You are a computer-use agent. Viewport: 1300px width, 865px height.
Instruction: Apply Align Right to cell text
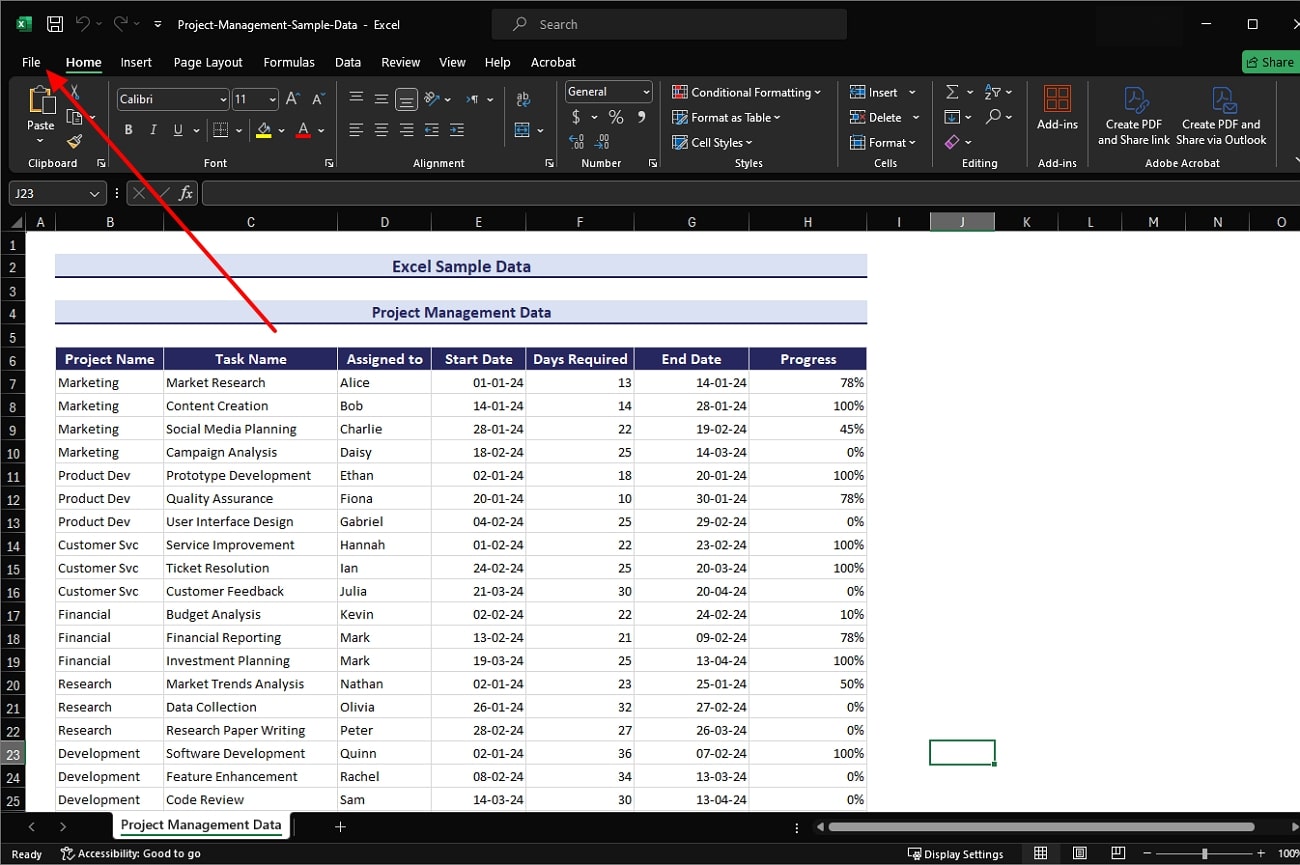click(x=406, y=130)
